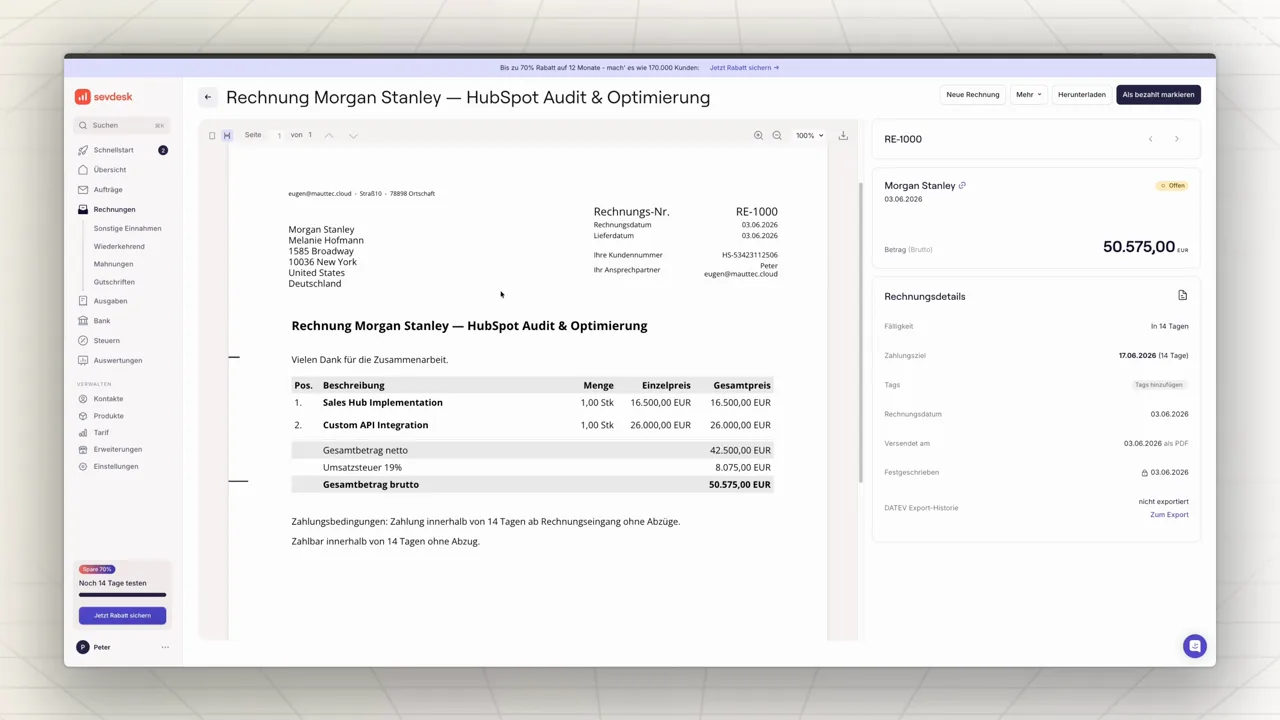Click the Auswertungen chart icon
This screenshot has width=1280, height=720.
pos(83,360)
